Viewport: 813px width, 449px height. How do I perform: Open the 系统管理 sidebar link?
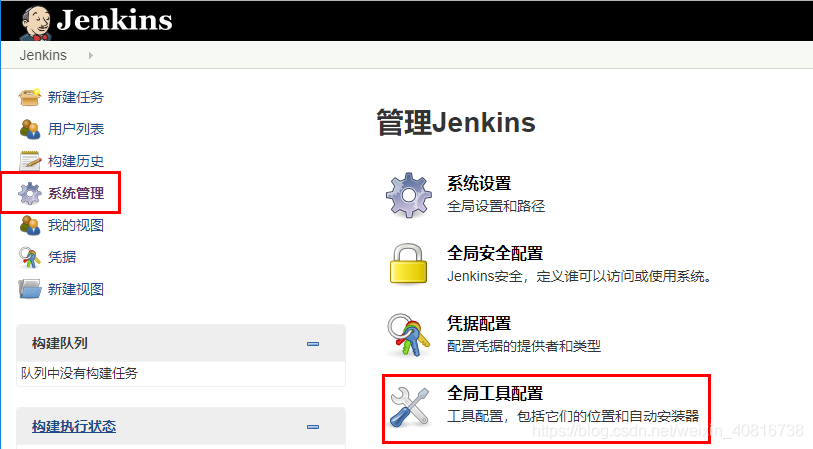point(76,193)
